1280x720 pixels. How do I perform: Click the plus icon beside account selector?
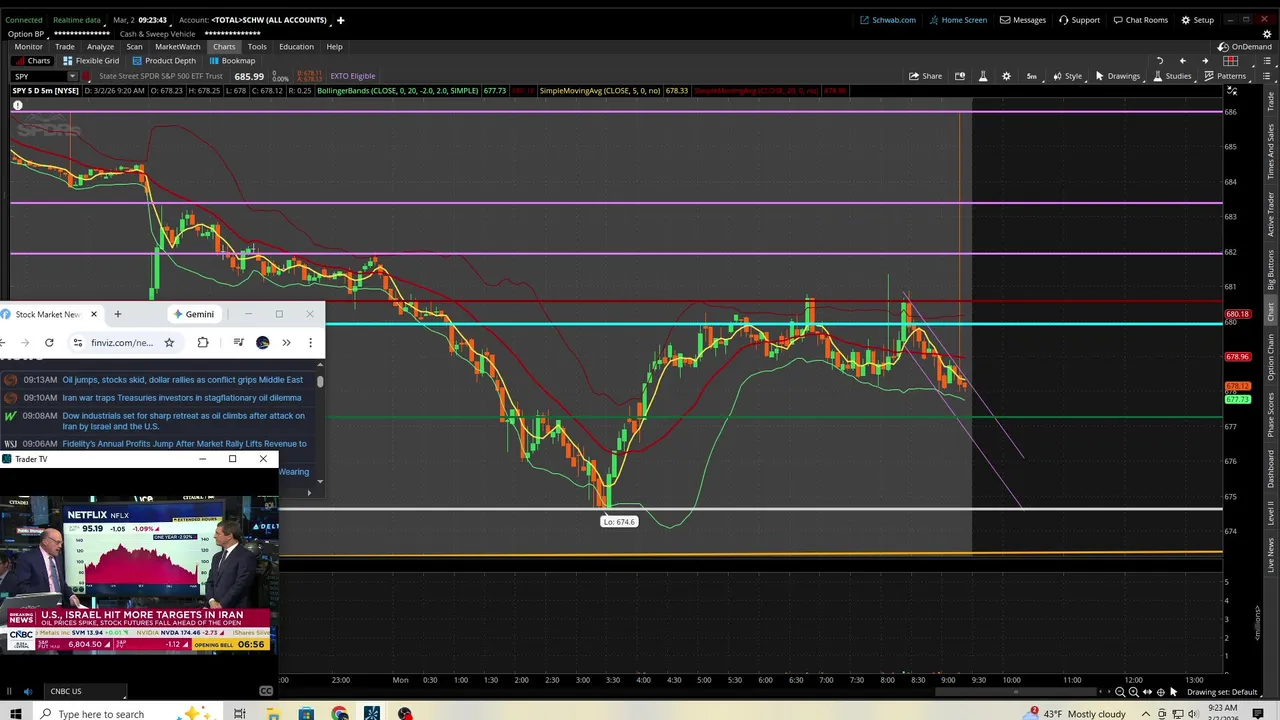pyautogui.click(x=340, y=20)
